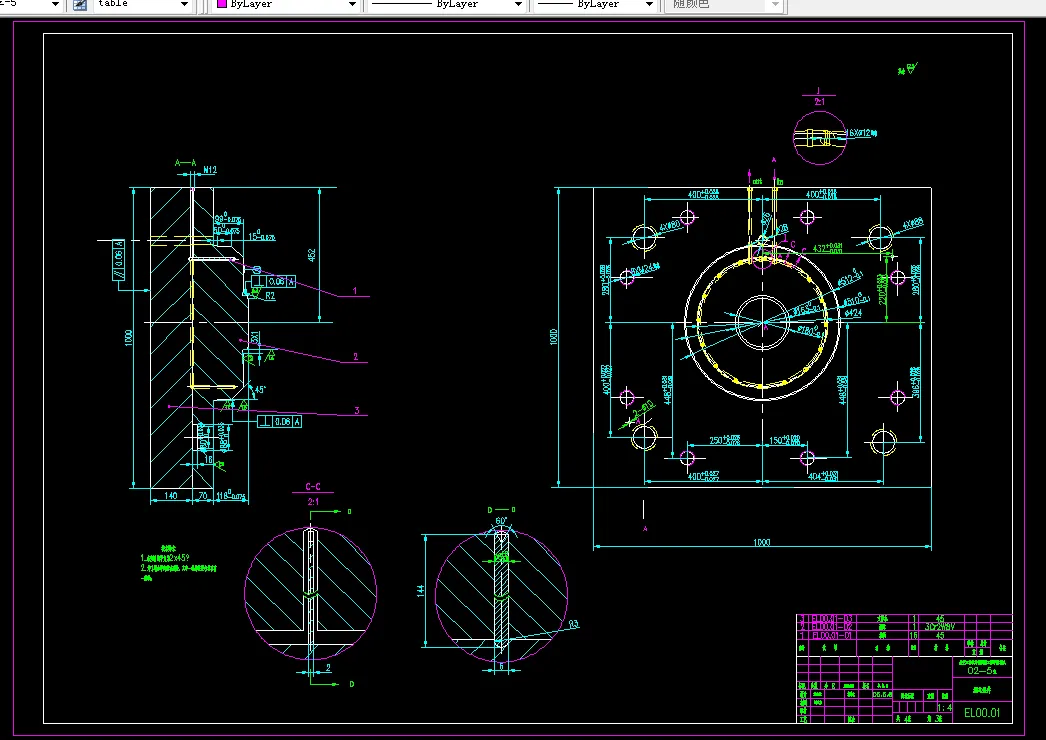Select balloon number 1 leader label

[x=355, y=291]
